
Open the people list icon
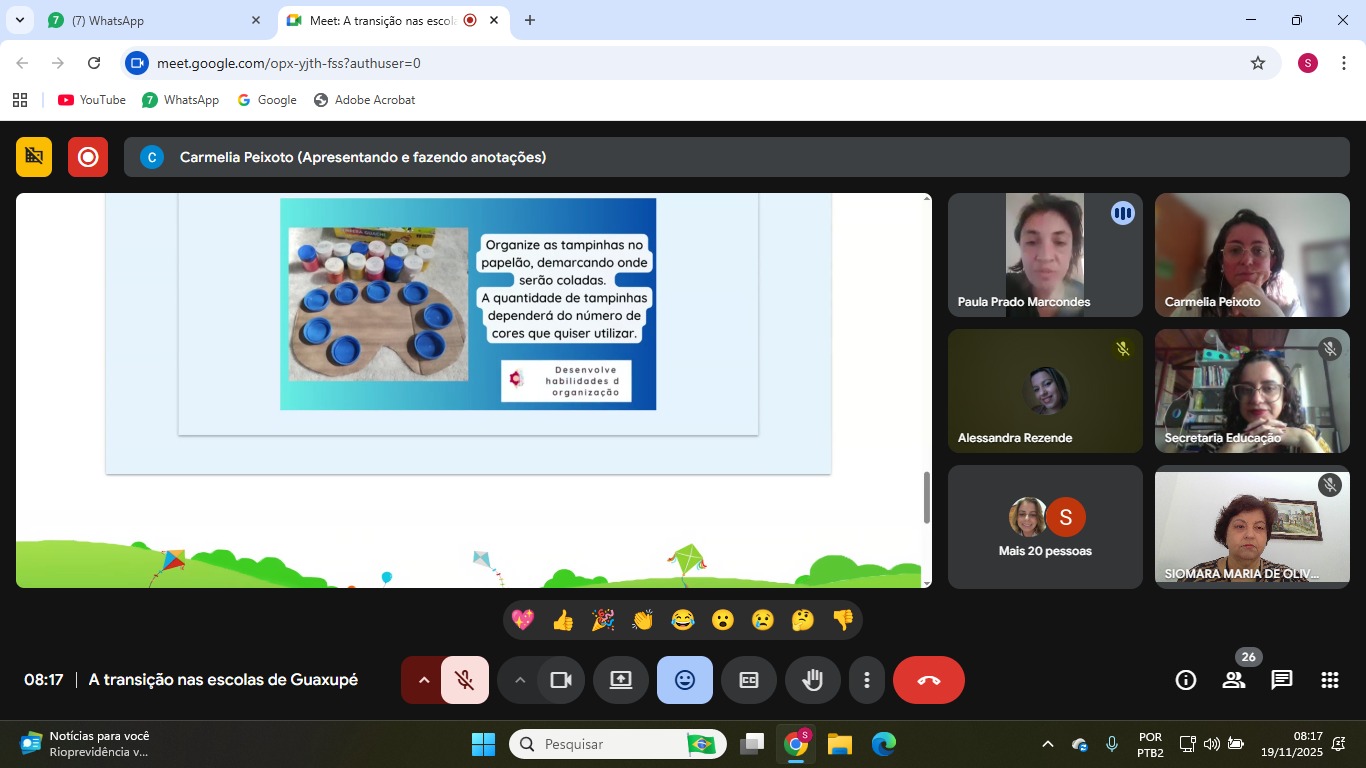(x=1233, y=680)
